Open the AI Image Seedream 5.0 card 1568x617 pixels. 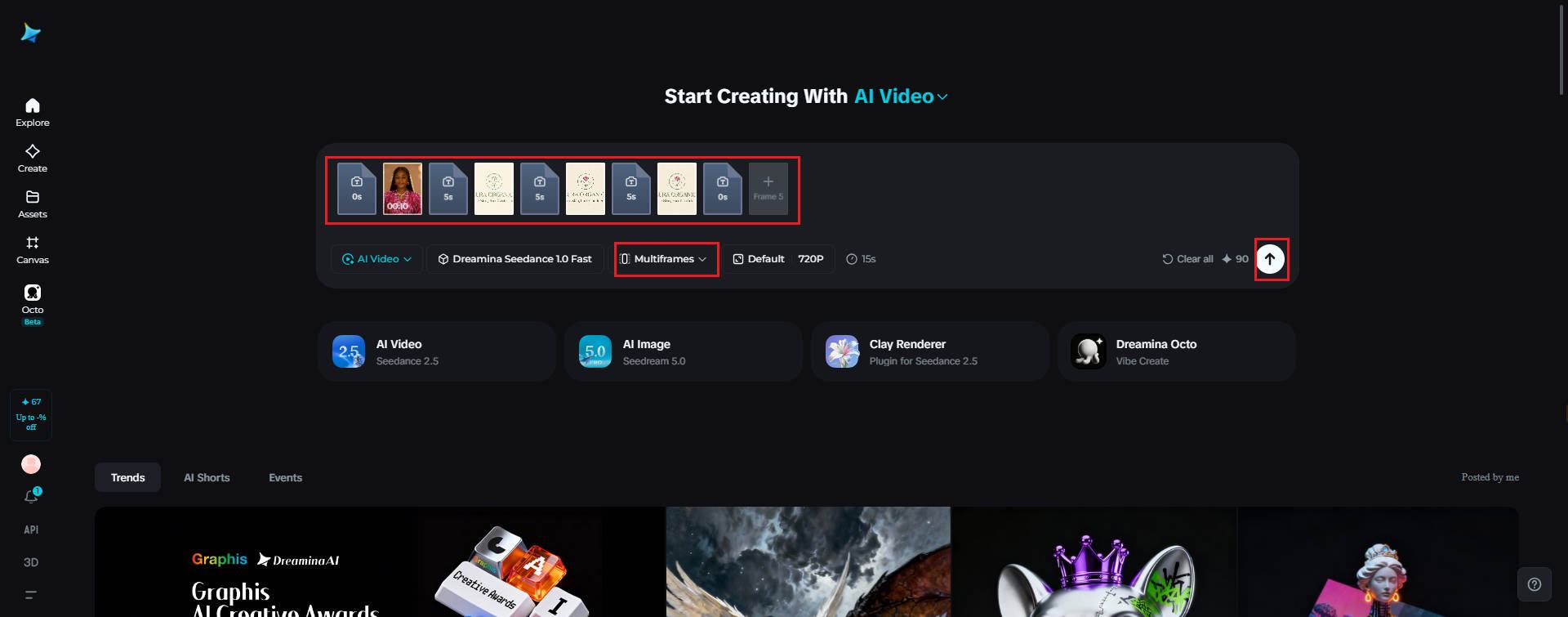click(x=684, y=351)
